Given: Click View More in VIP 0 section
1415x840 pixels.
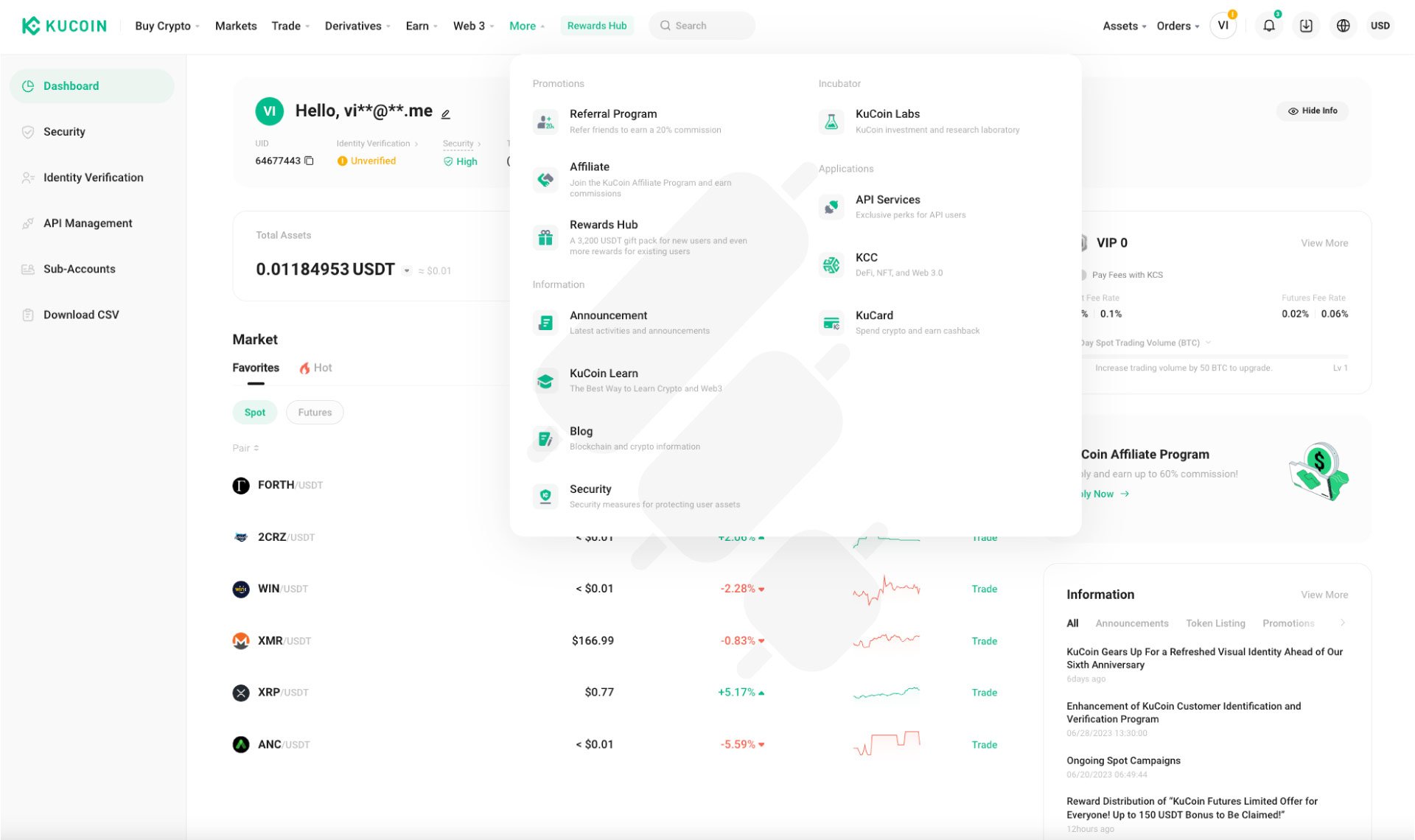Looking at the screenshot, I should [x=1324, y=242].
